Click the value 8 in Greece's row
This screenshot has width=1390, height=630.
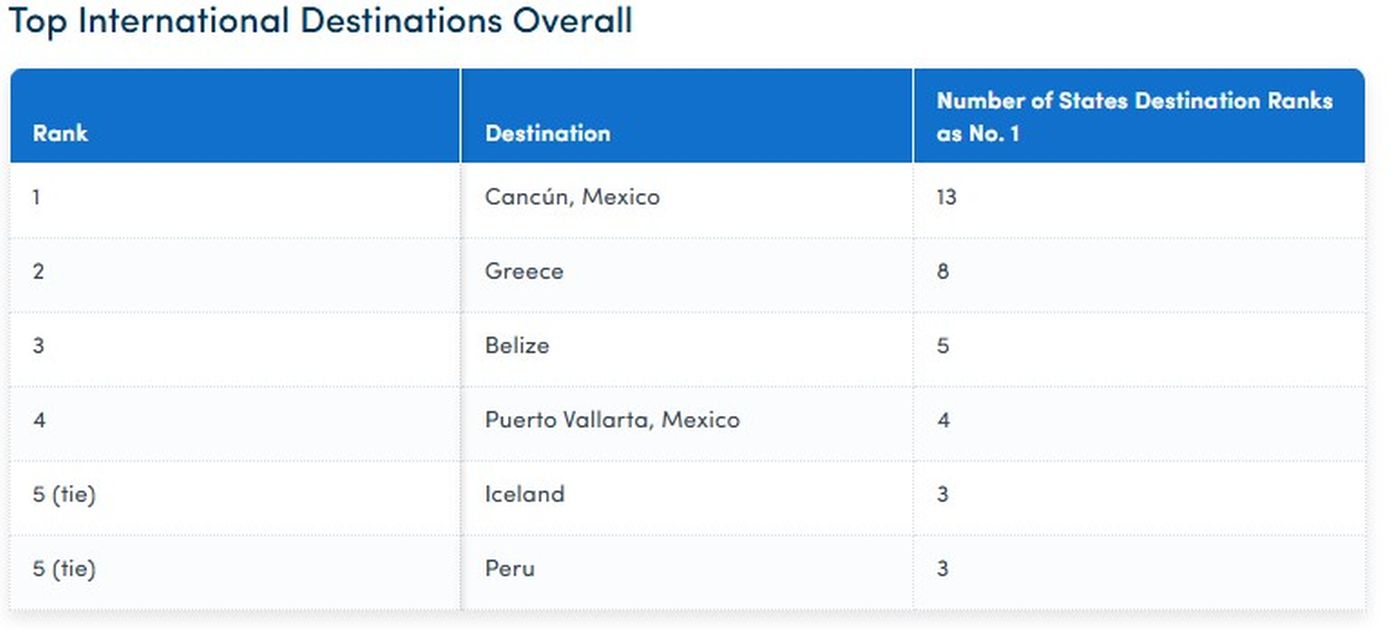943,271
